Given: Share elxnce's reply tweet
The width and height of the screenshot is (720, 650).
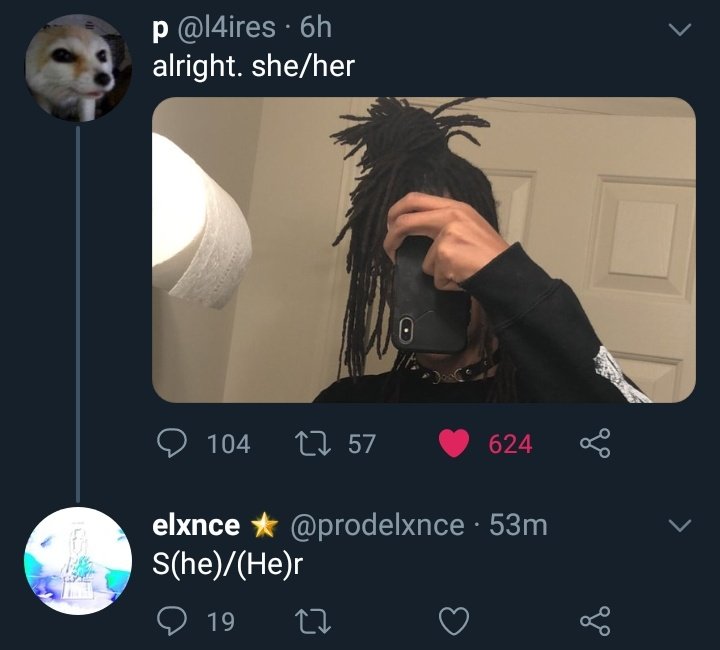Looking at the screenshot, I should [595, 621].
